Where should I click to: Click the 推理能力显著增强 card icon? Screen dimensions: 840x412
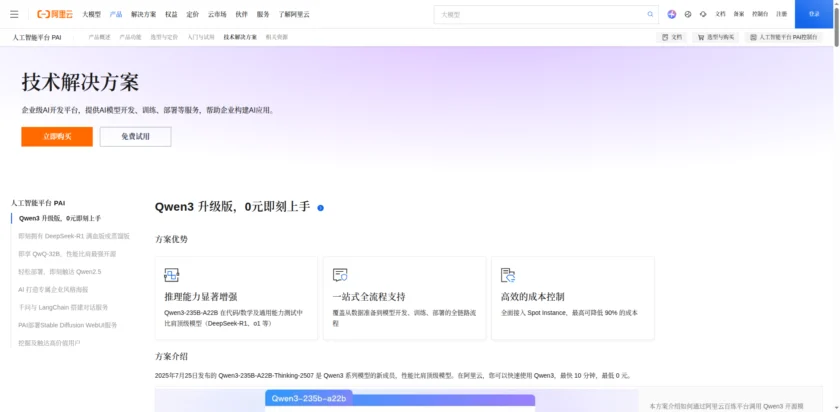171,275
